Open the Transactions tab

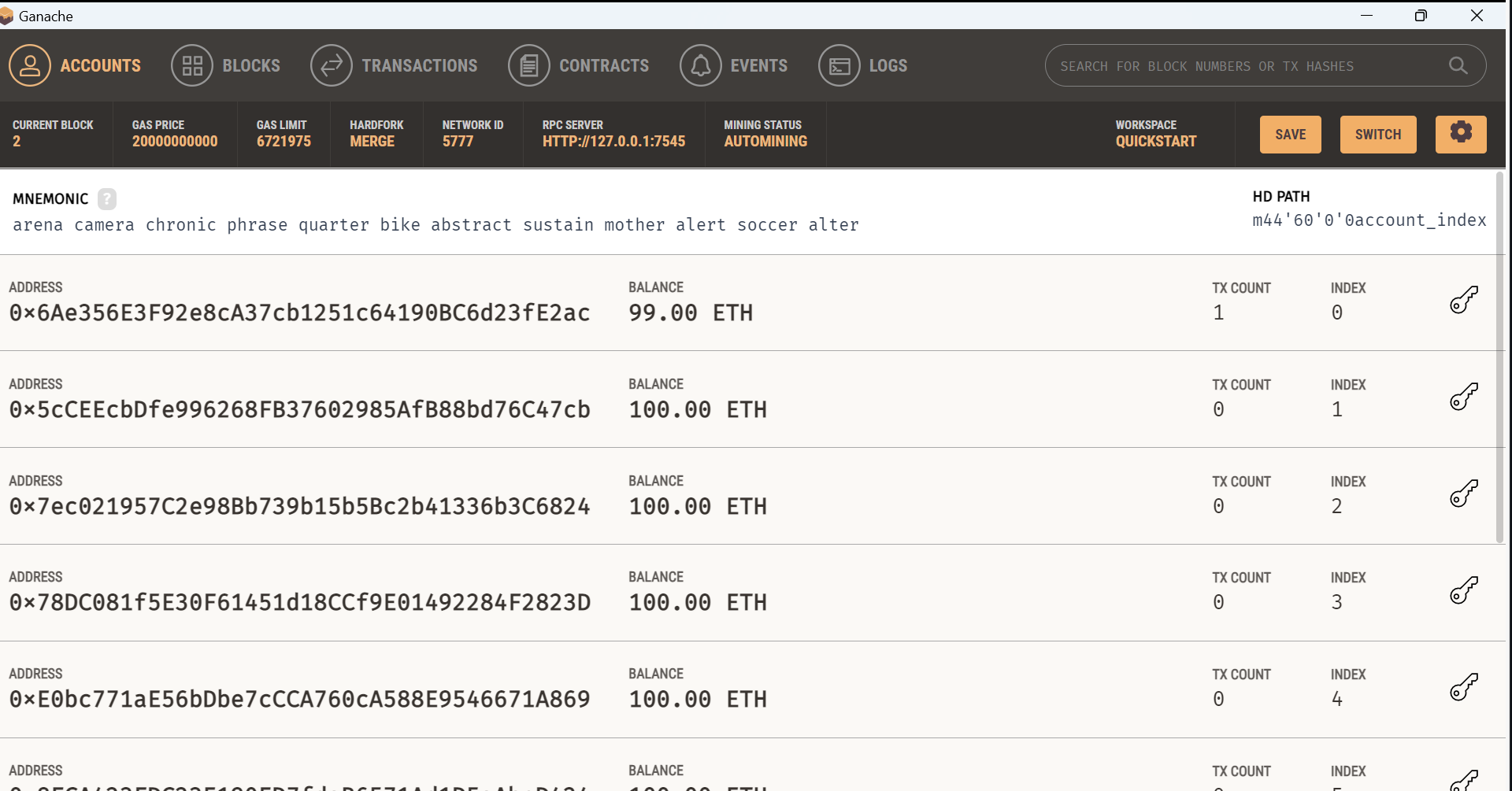(x=394, y=65)
